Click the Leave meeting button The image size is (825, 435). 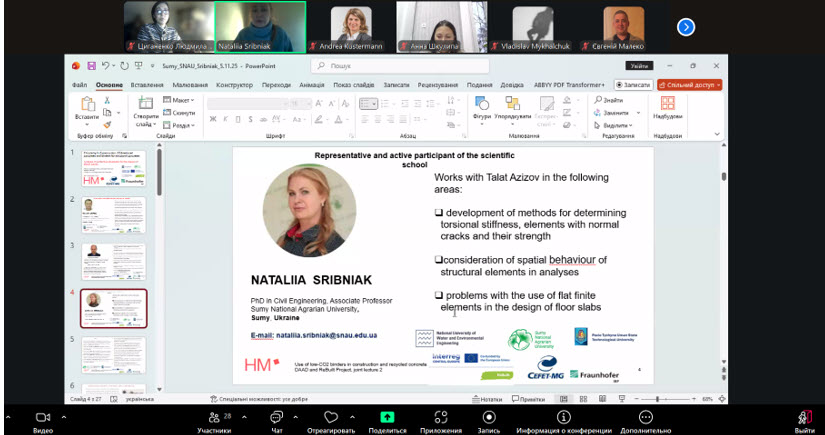[x=804, y=417]
